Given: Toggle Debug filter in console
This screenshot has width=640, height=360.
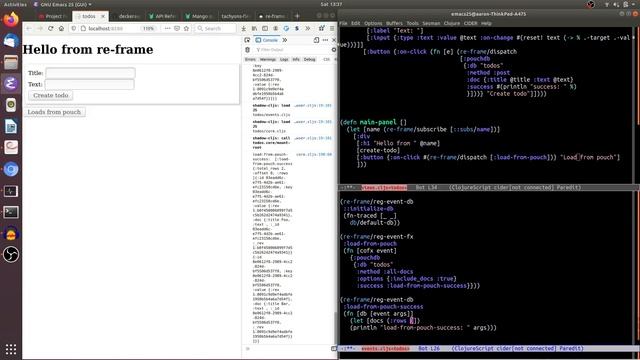Looking at the screenshot, I should coord(310,60).
